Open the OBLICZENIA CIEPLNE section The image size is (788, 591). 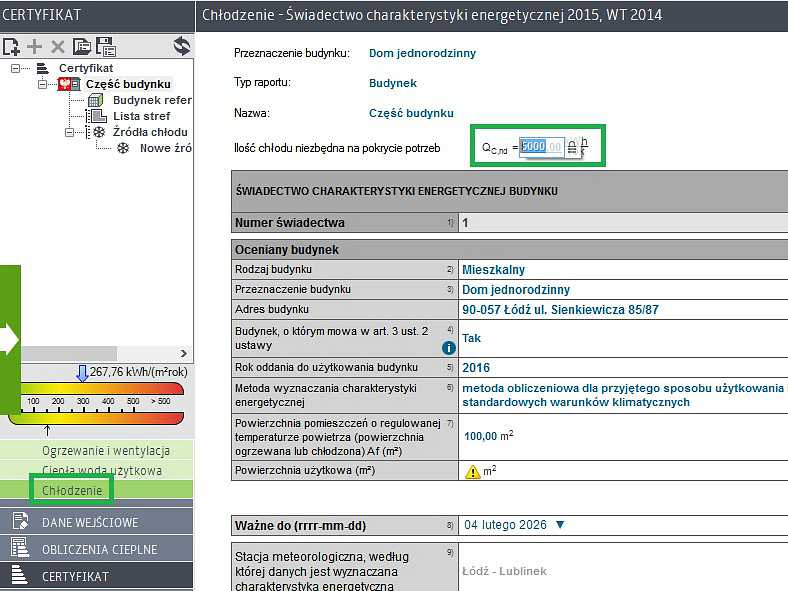(96, 549)
